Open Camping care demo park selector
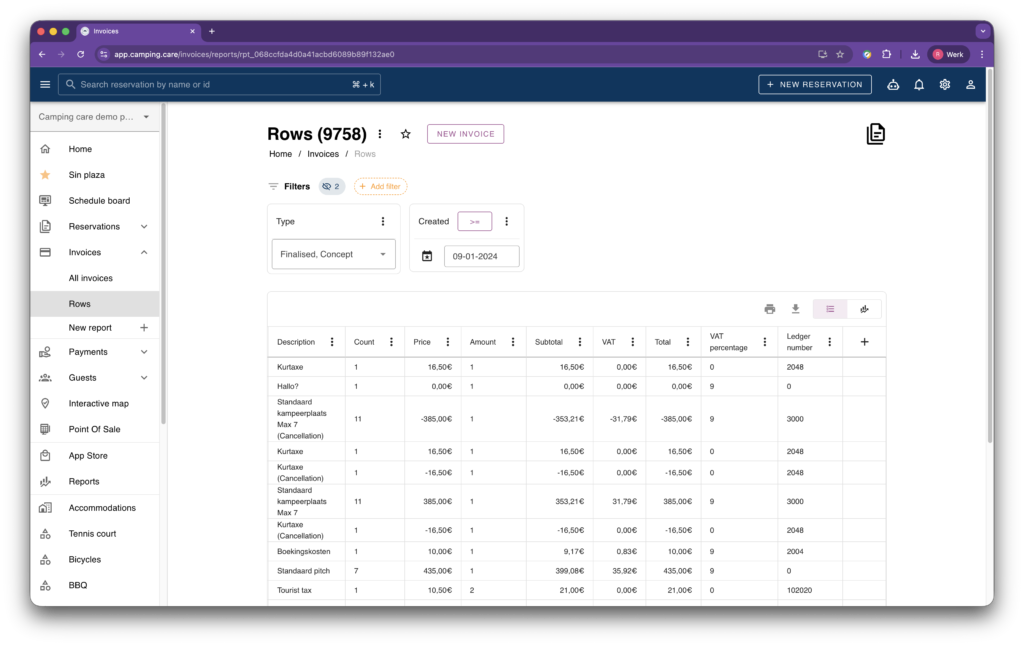The image size is (1024, 646). pos(94,117)
